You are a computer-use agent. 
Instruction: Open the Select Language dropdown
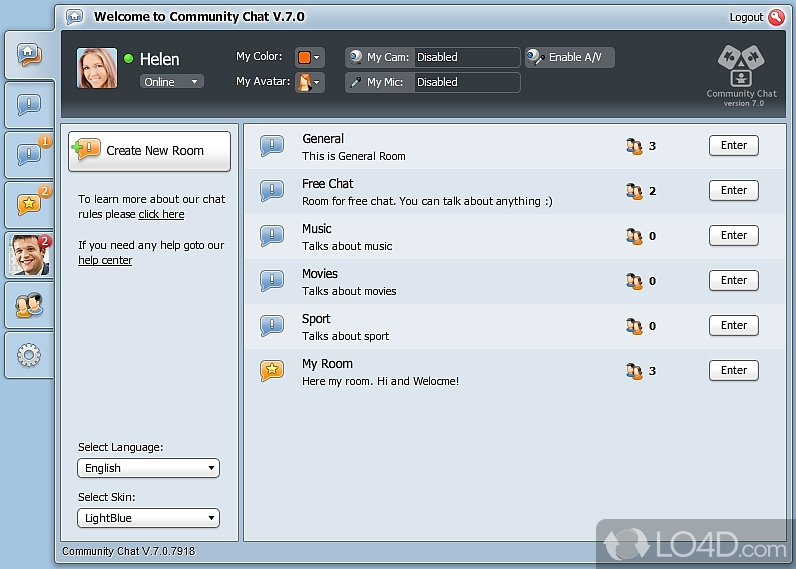click(x=148, y=468)
